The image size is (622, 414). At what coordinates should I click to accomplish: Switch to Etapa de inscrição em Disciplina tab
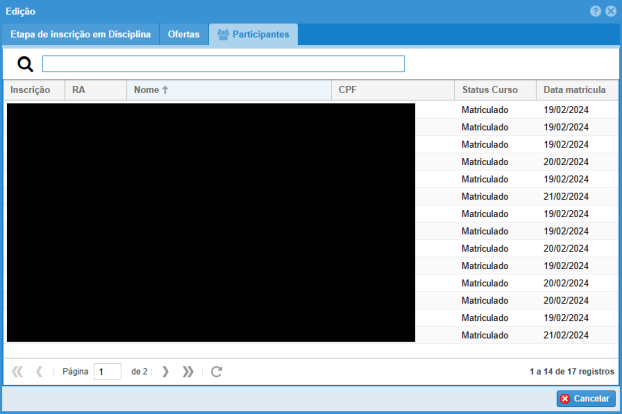[x=81, y=35]
